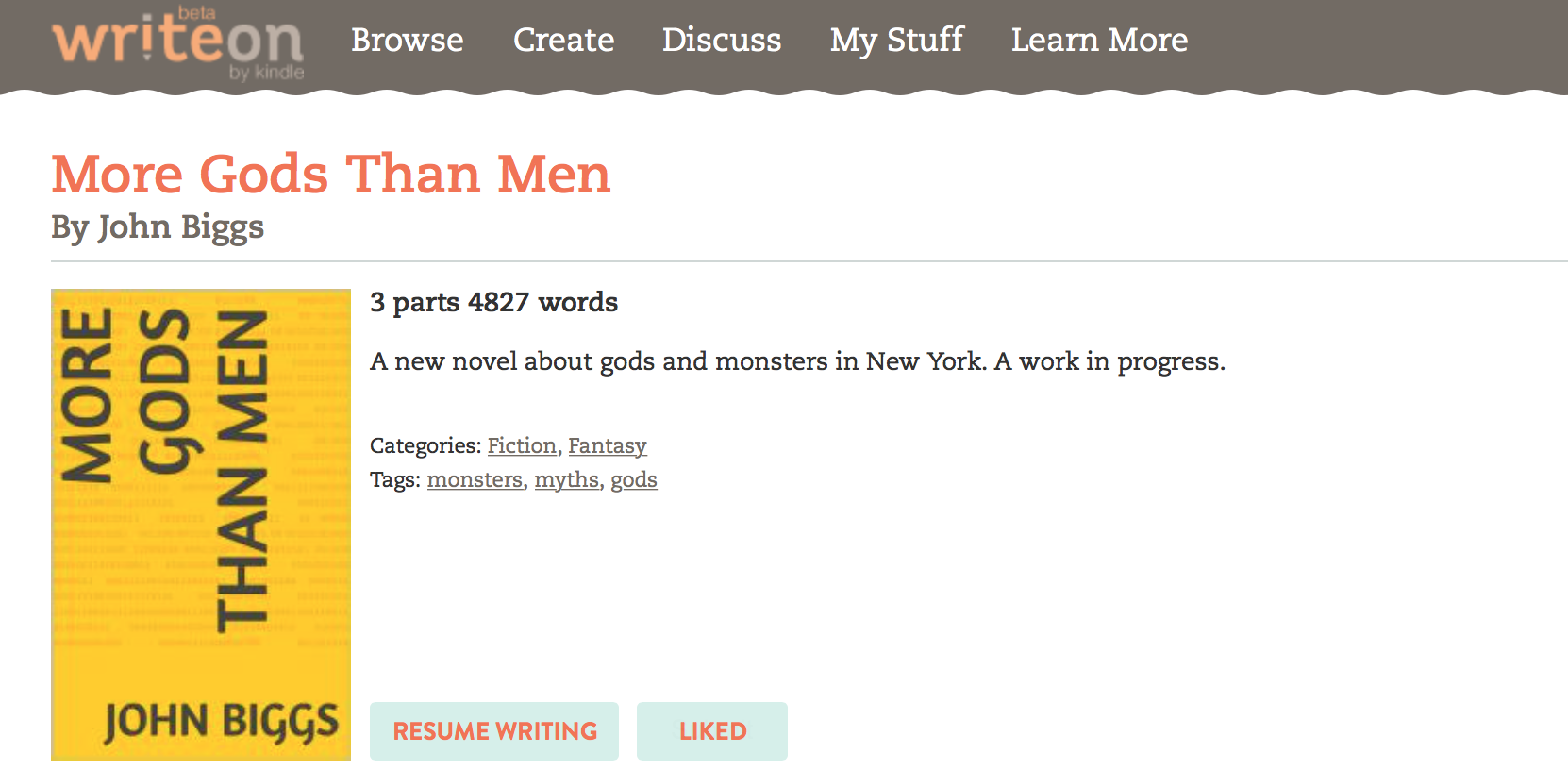The image size is (1568, 770).
Task: Select My Stuff in navigation
Action: click(896, 40)
